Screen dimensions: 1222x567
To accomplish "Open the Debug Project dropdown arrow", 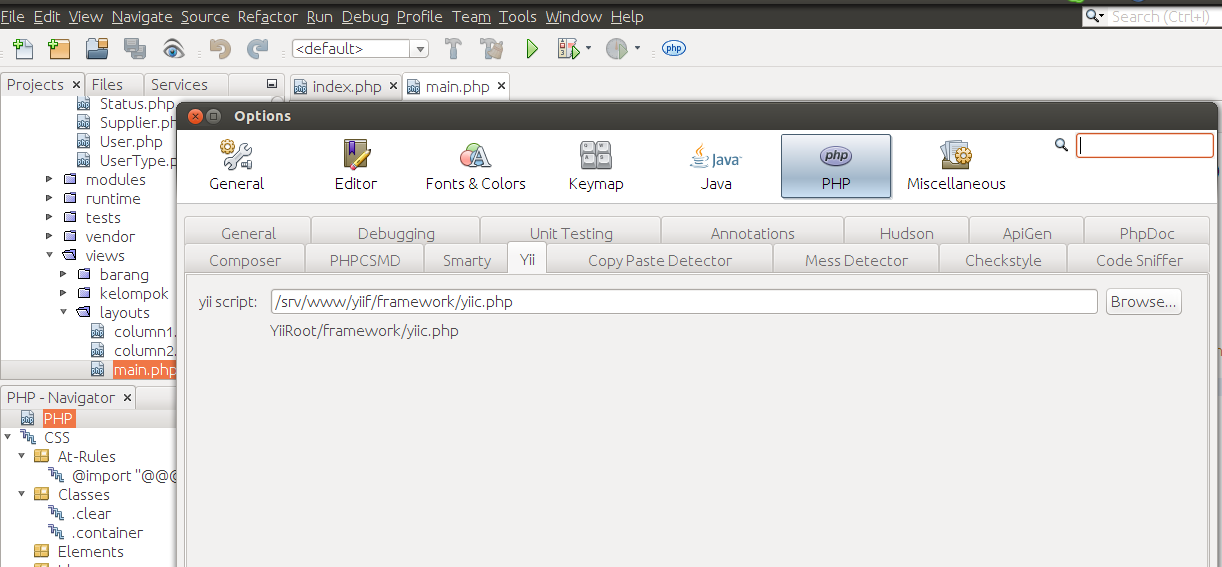I will (x=588, y=48).
